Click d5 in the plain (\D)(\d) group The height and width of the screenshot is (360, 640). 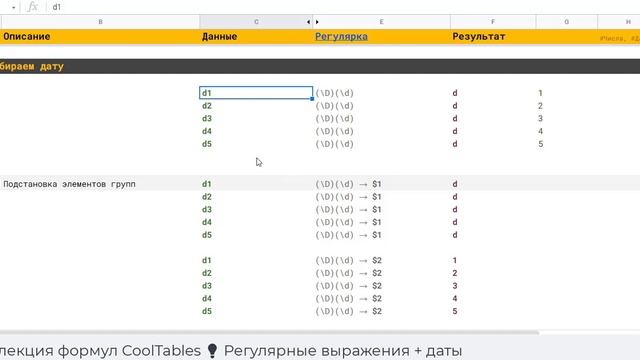point(207,144)
